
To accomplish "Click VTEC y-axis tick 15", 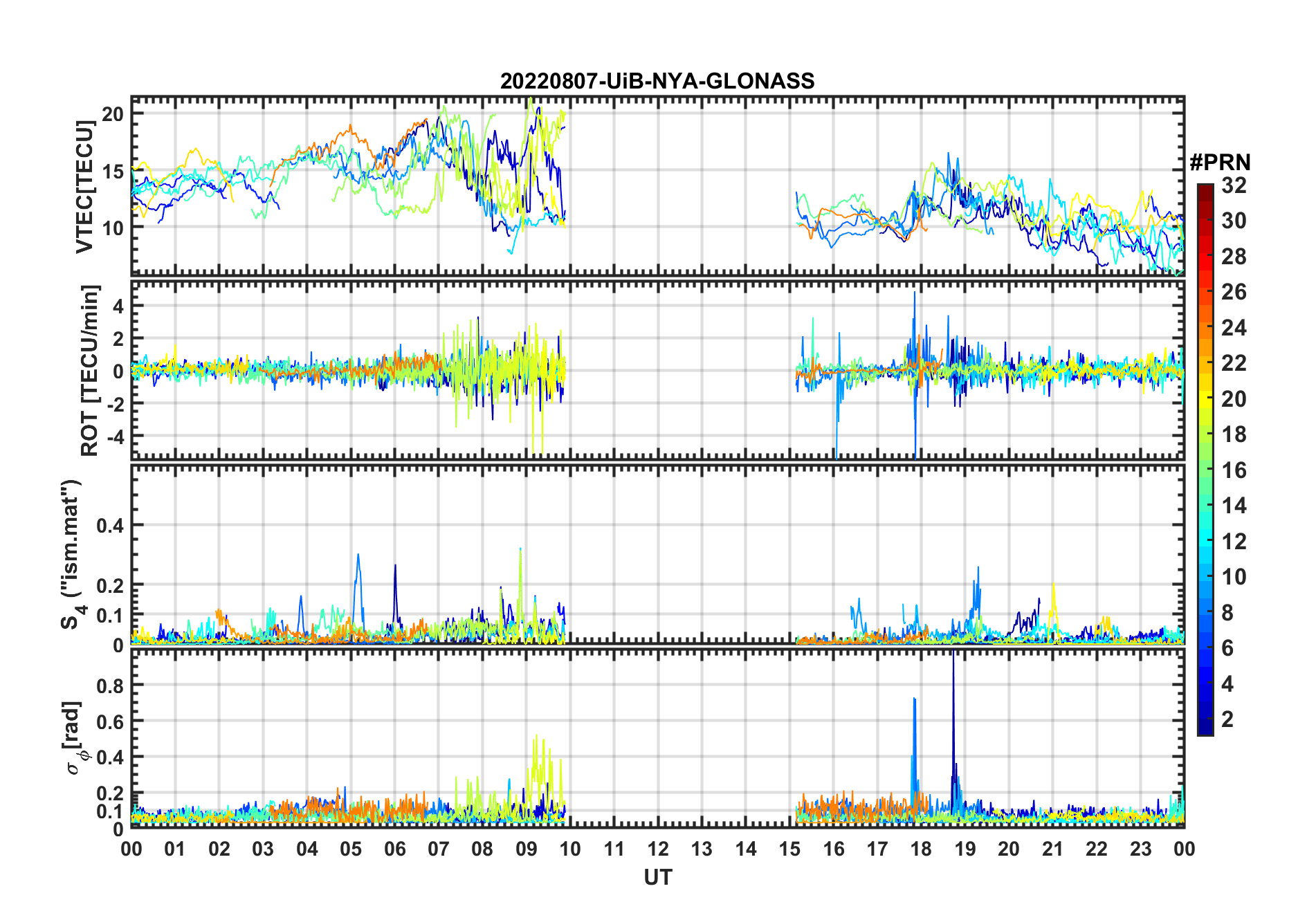I will click(113, 172).
